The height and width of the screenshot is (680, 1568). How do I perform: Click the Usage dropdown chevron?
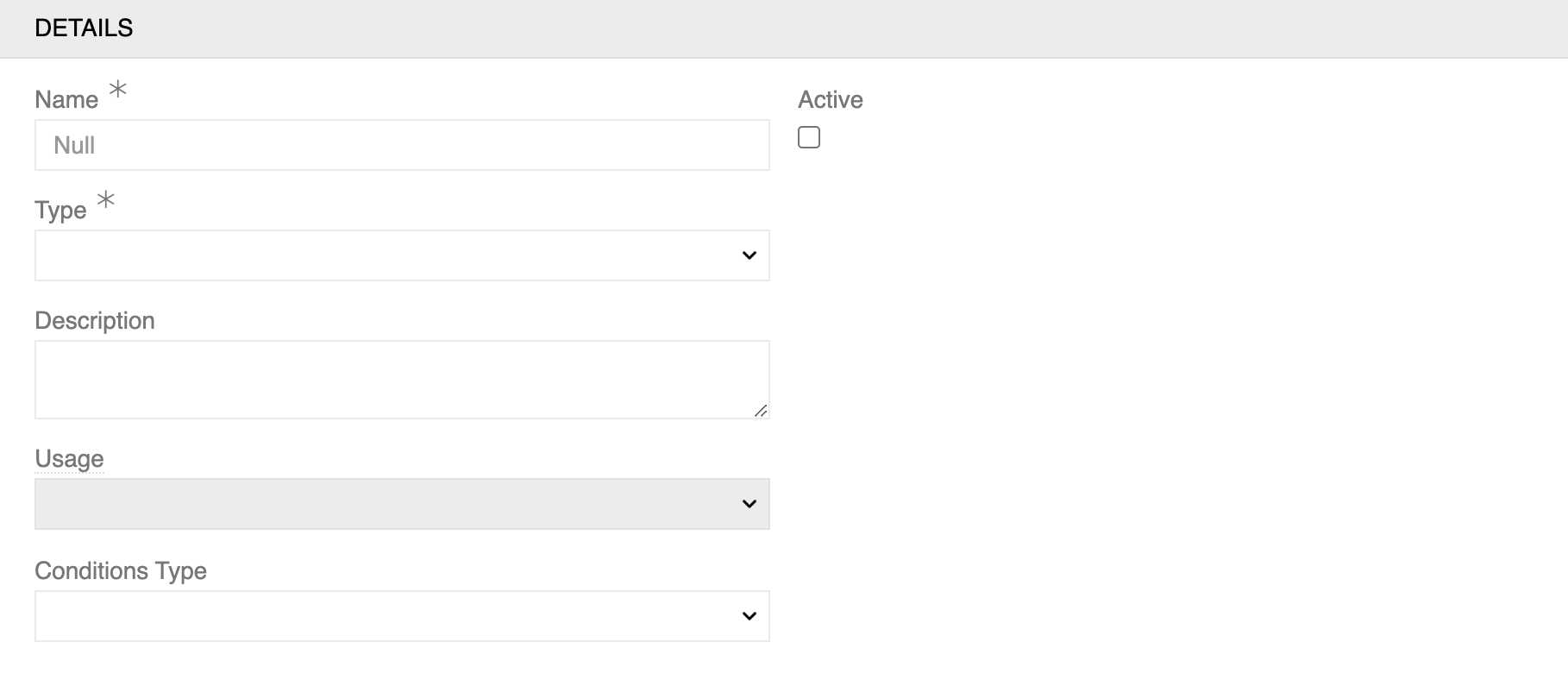[748, 503]
